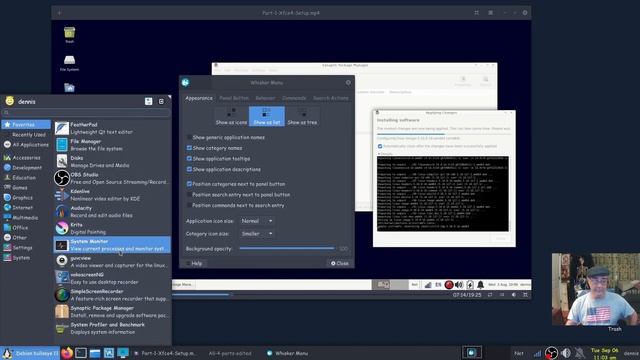Click volume icon in video player controls
The height and width of the screenshot is (360, 640).
pos(513,295)
